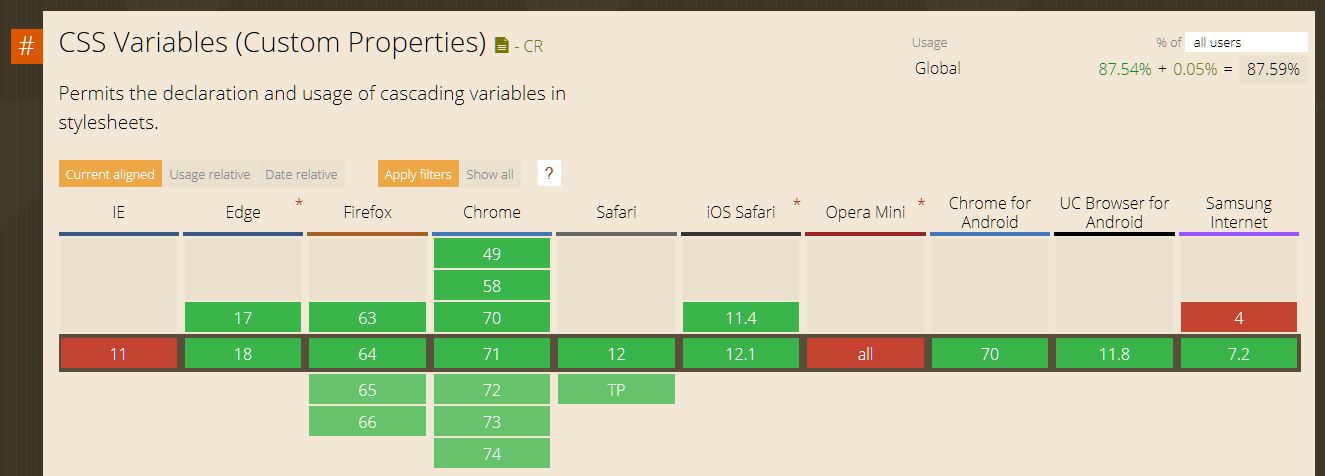
Task: Select the Current aligned view
Action: pyautogui.click(x=110, y=174)
